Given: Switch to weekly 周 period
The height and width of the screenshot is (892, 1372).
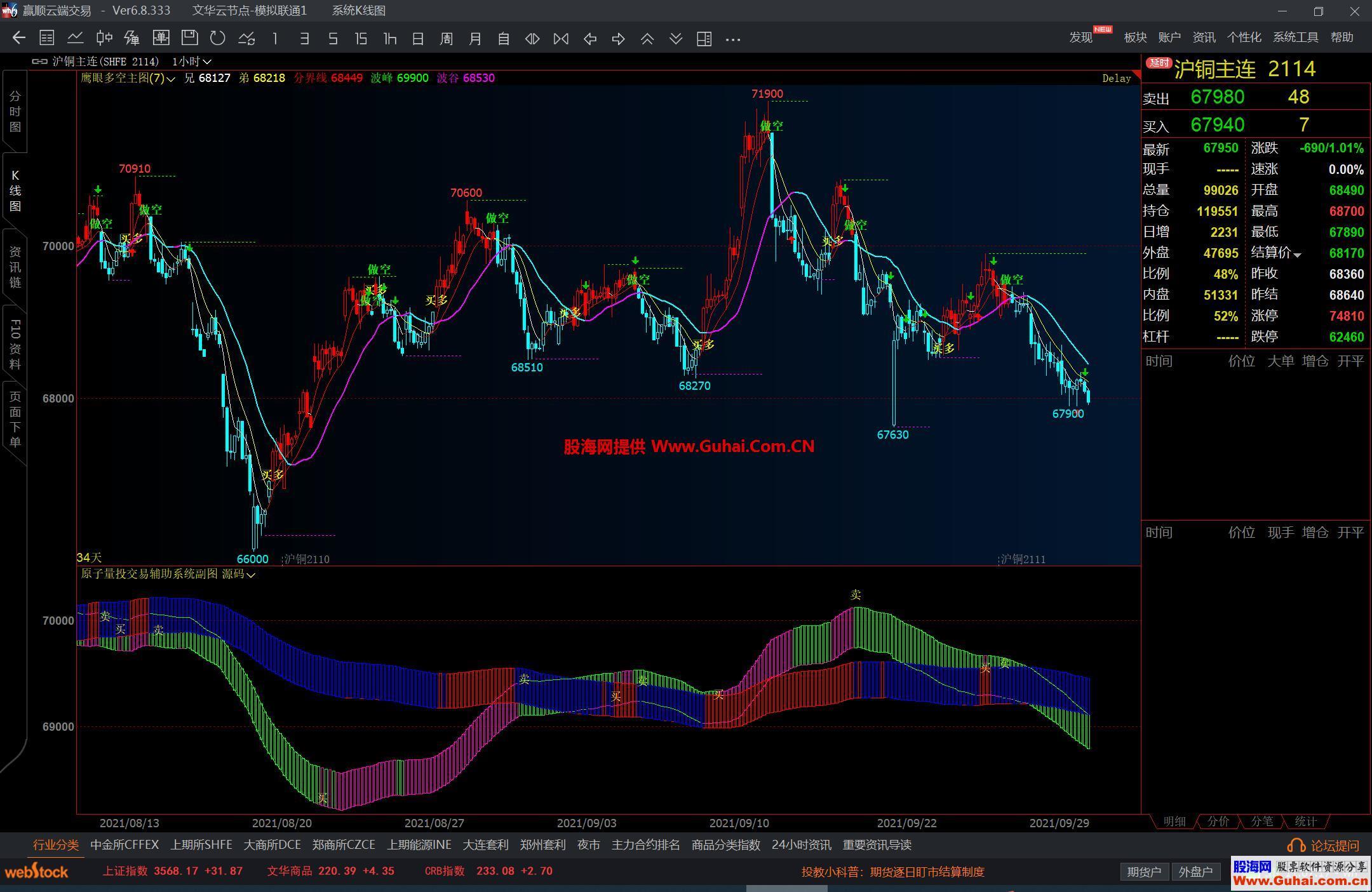Looking at the screenshot, I should coord(446,39).
